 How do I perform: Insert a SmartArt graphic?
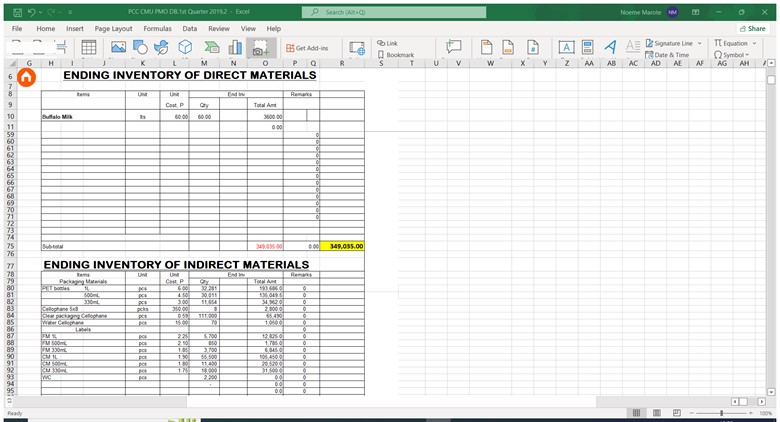pyautogui.click(x=212, y=47)
